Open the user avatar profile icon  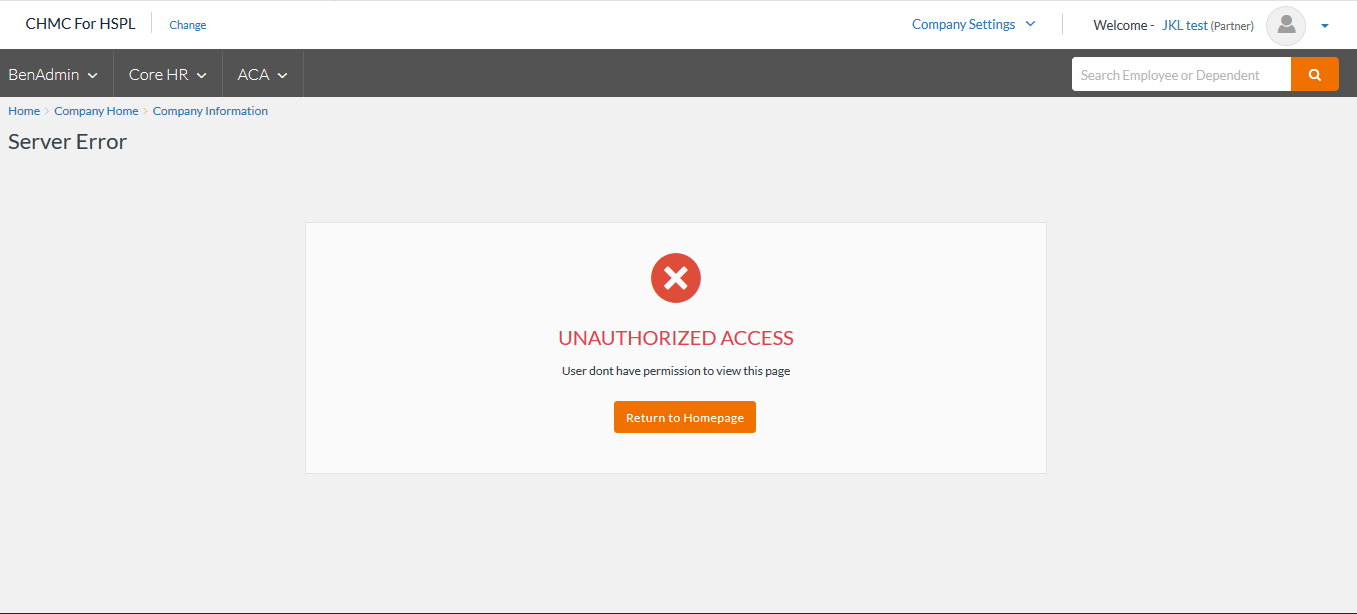pyautogui.click(x=1286, y=25)
